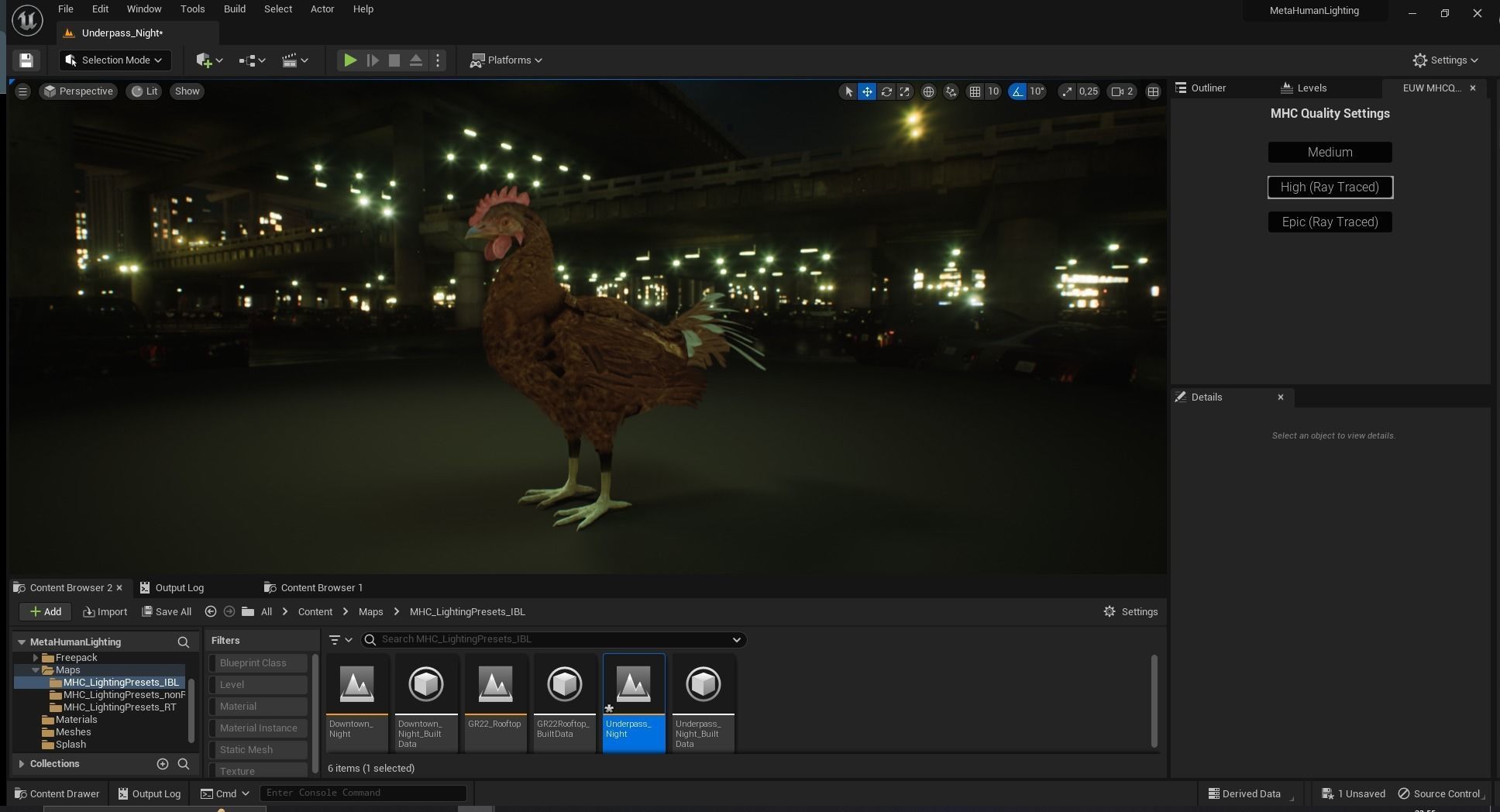Open the File menu
The image size is (1500, 812).
pyautogui.click(x=66, y=9)
